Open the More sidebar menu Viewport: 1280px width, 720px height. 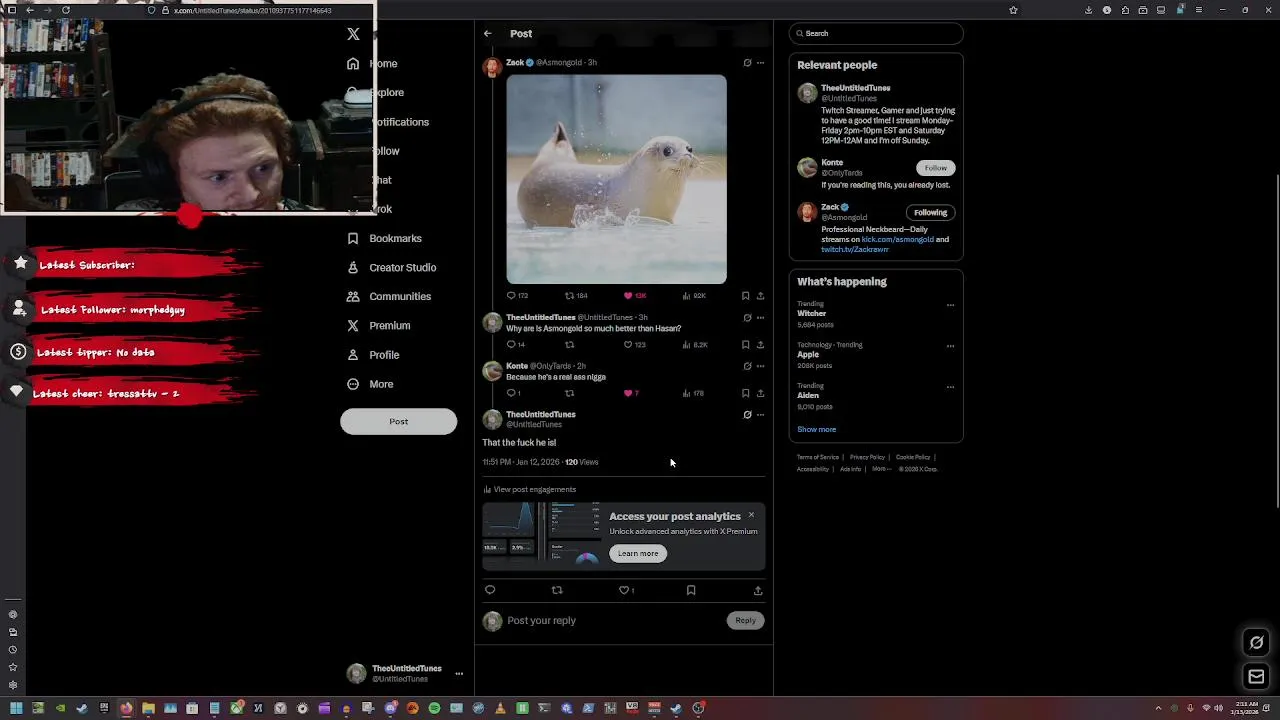tap(369, 384)
